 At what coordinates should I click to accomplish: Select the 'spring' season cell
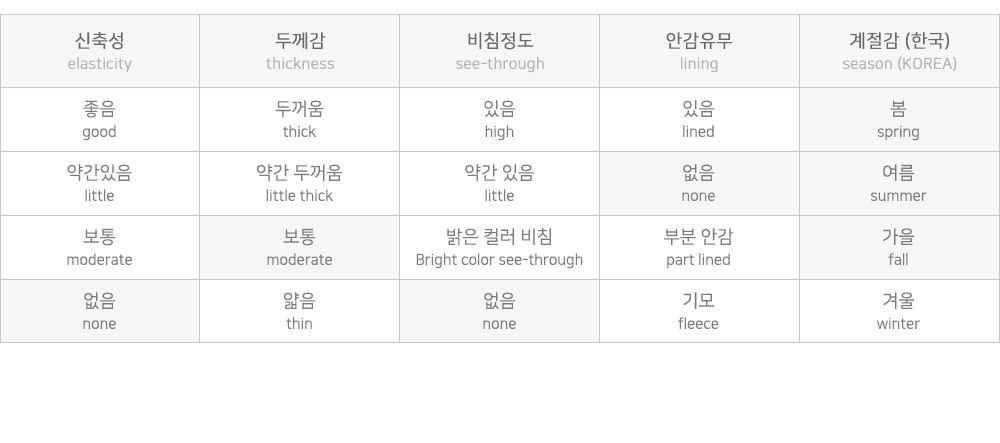[899, 120]
